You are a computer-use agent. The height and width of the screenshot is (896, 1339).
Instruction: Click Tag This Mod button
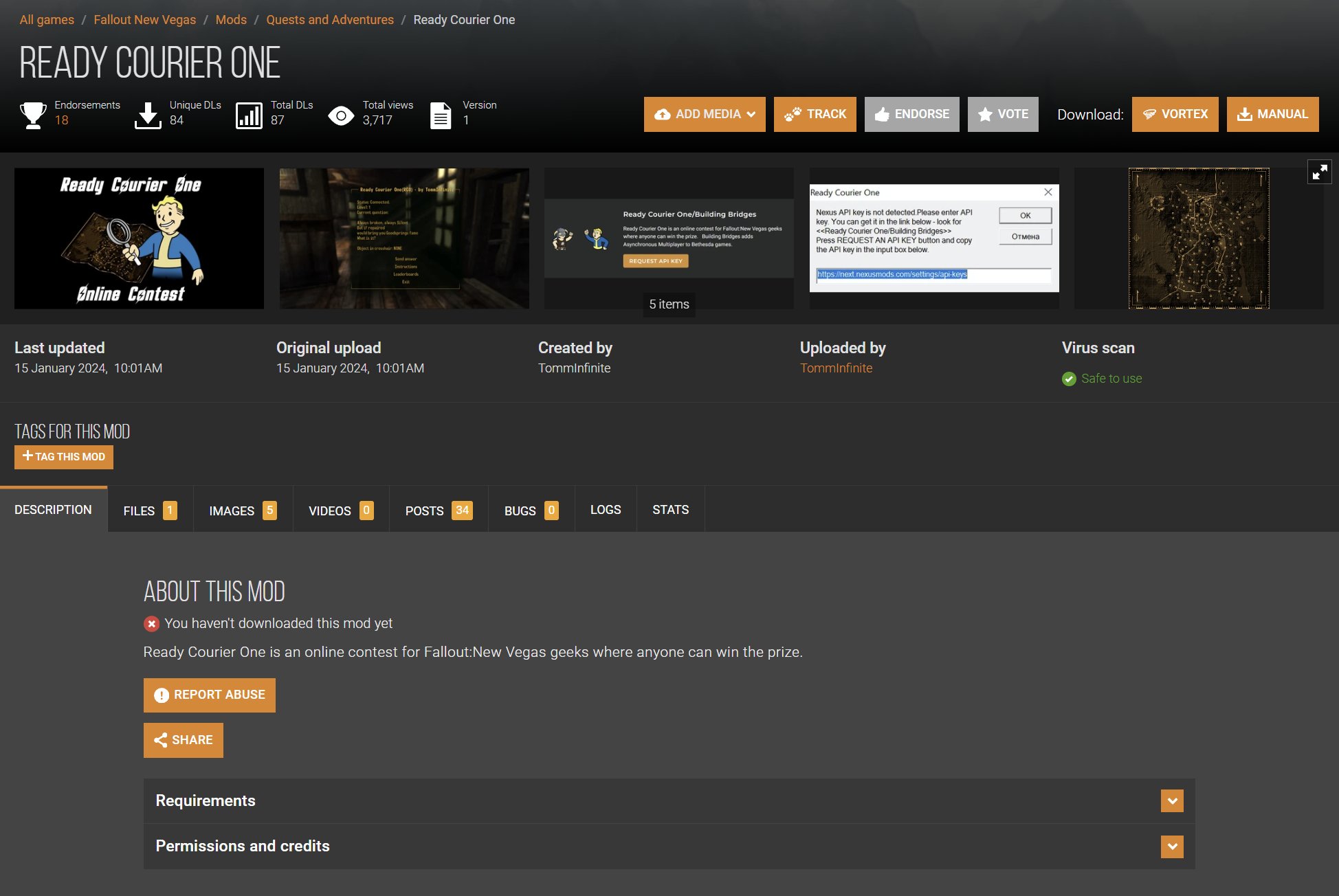(x=64, y=457)
